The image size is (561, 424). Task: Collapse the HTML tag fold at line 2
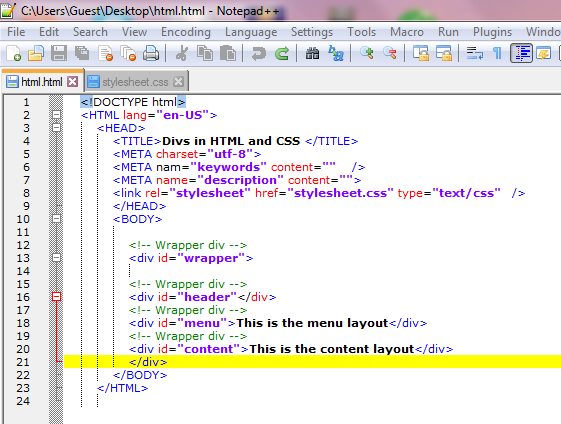[56, 115]
